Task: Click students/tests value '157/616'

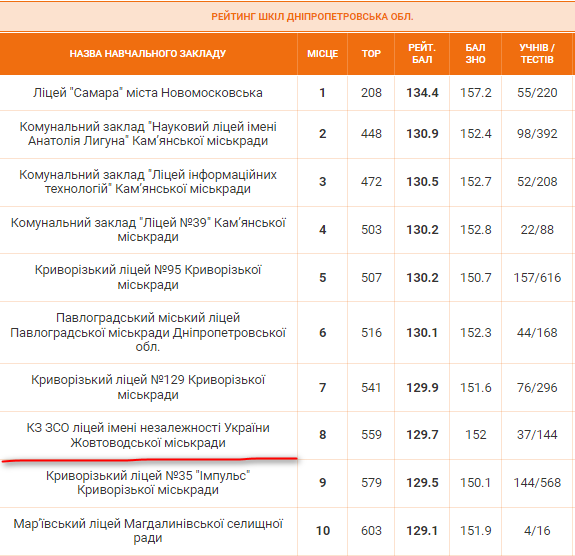Action: (537, 278)
